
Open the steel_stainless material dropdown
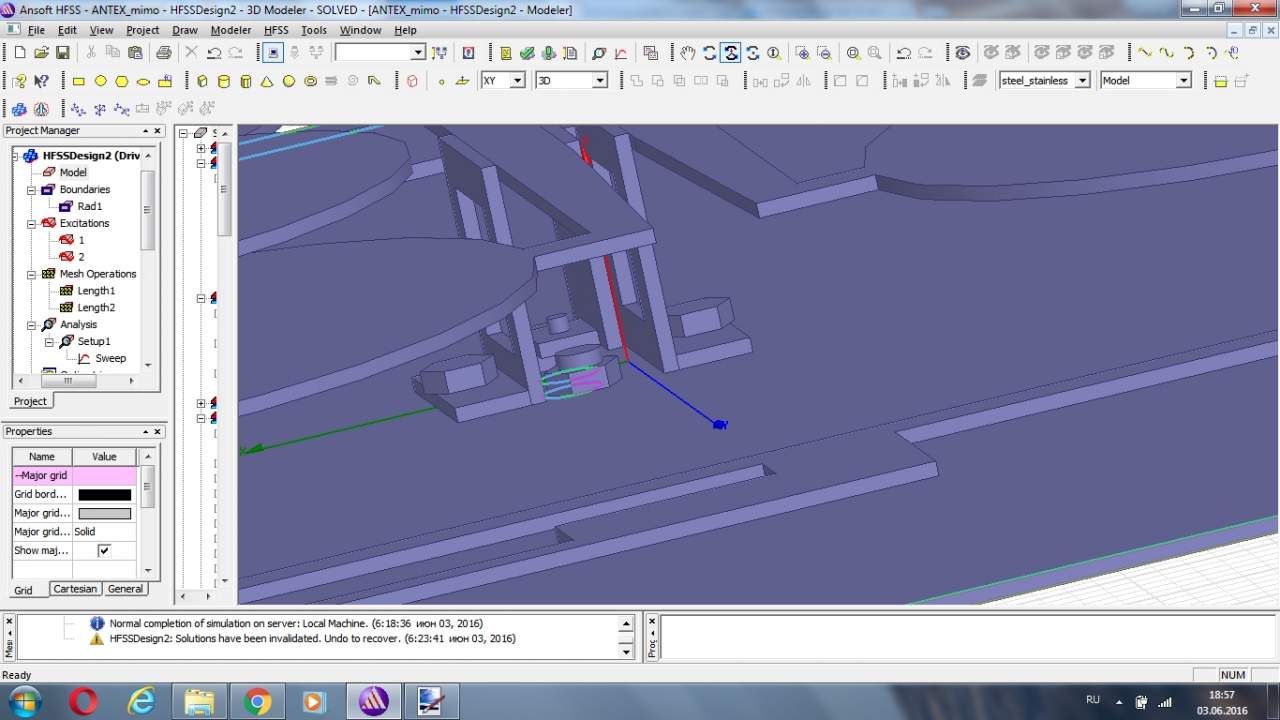1082,81
